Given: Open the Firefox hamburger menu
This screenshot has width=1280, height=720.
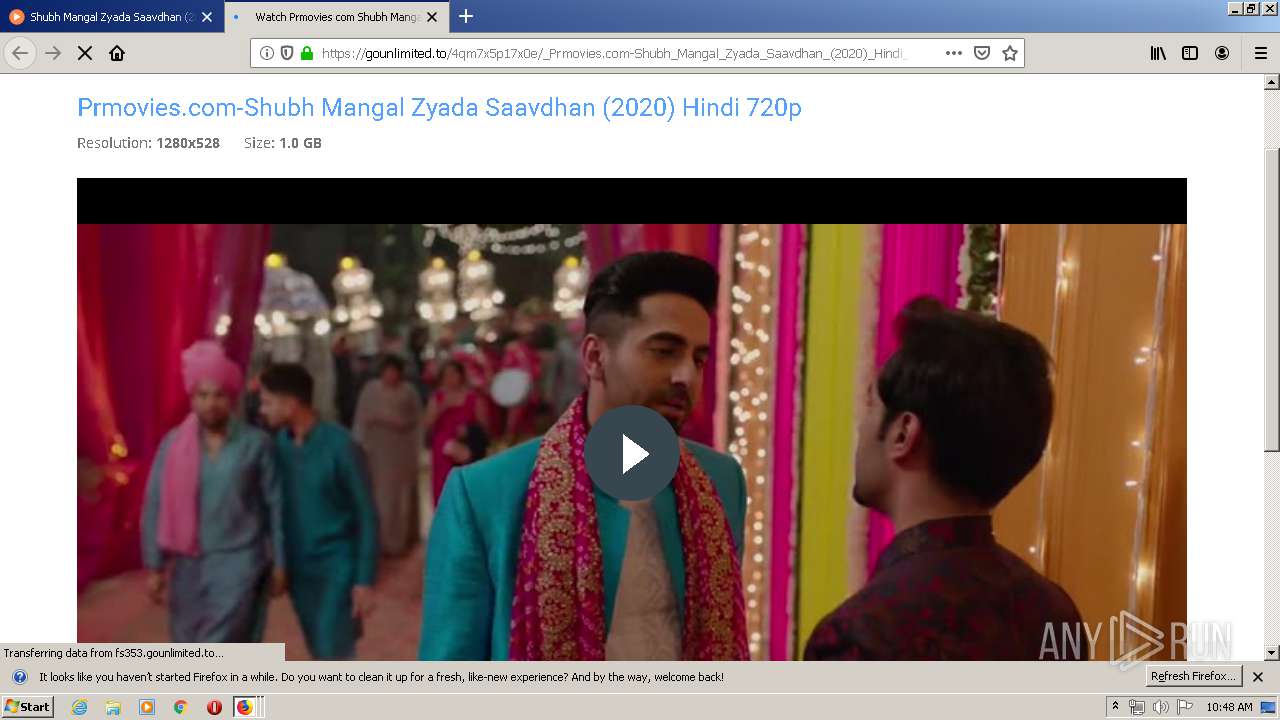Looking at the screenshot, I should click(1261, 53).
